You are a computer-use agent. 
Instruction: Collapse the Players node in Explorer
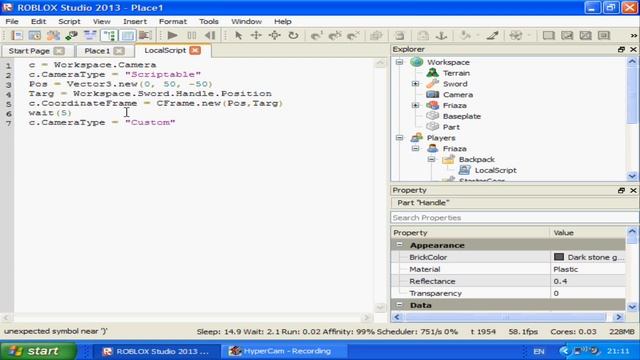coord(399,138)
